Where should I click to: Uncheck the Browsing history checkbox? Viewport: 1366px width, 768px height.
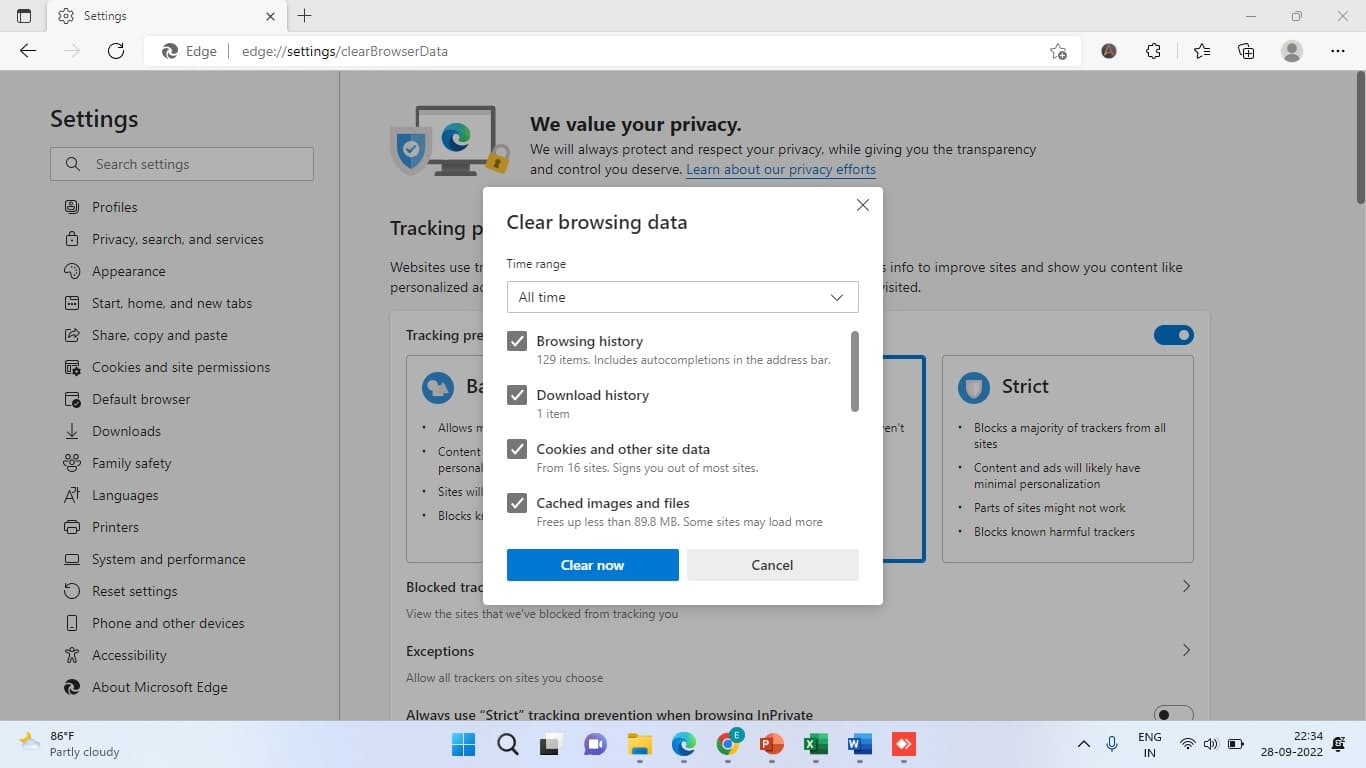tap(517, 341)
